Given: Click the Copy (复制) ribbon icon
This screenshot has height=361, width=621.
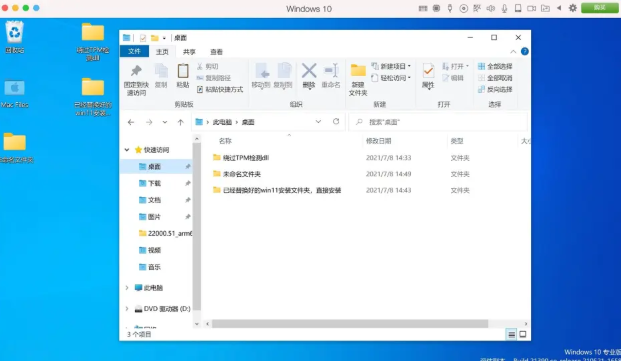Looking at the screenshot, I should [161, 71].
